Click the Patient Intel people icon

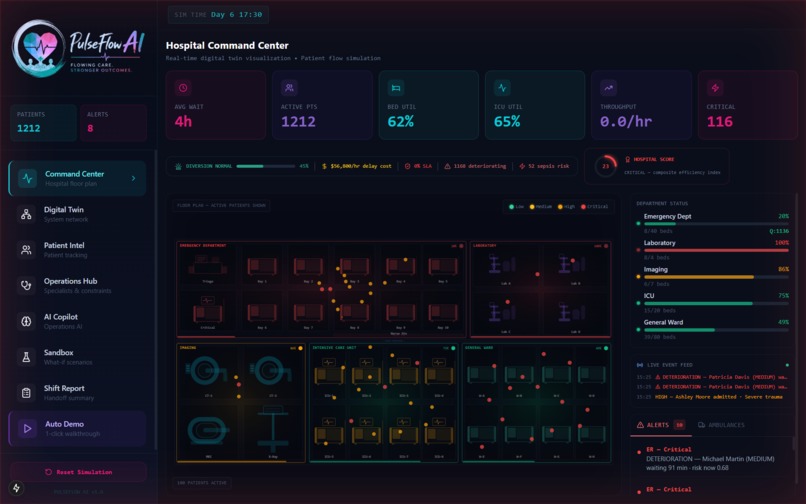[x=26, y=250]
